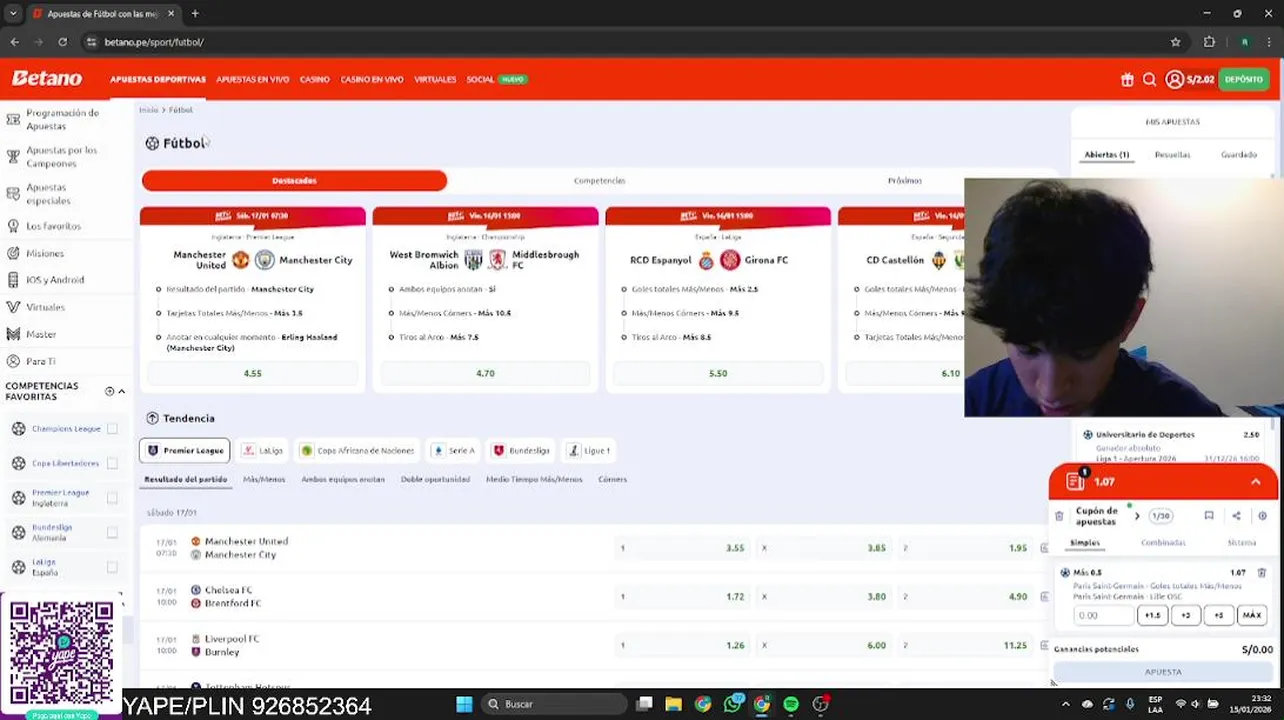Add +1.5 to the stake

tap(1152, 616)
